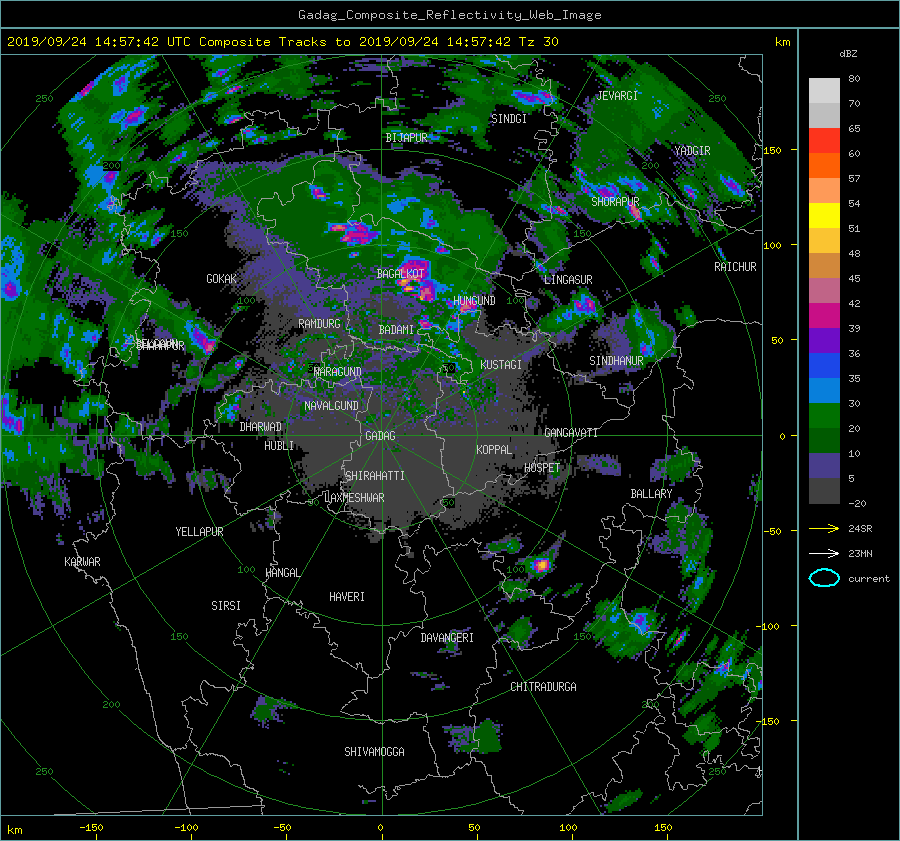Click the grey -20 dBZ legend swatch
The height and width of the screenshot is (841, 900).
coord(824,491)
